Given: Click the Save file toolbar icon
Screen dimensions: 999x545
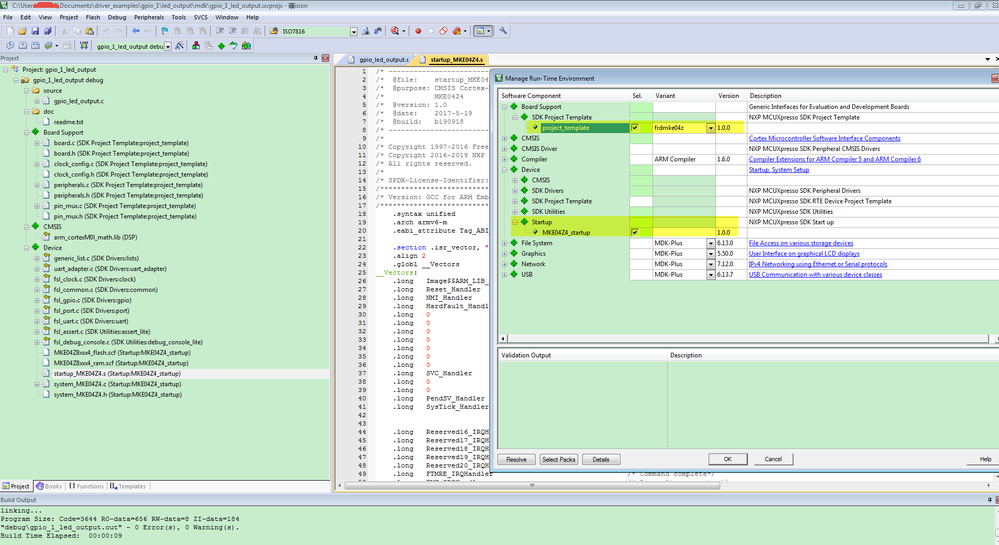Looking at the screenshot, I should point(34,32).
